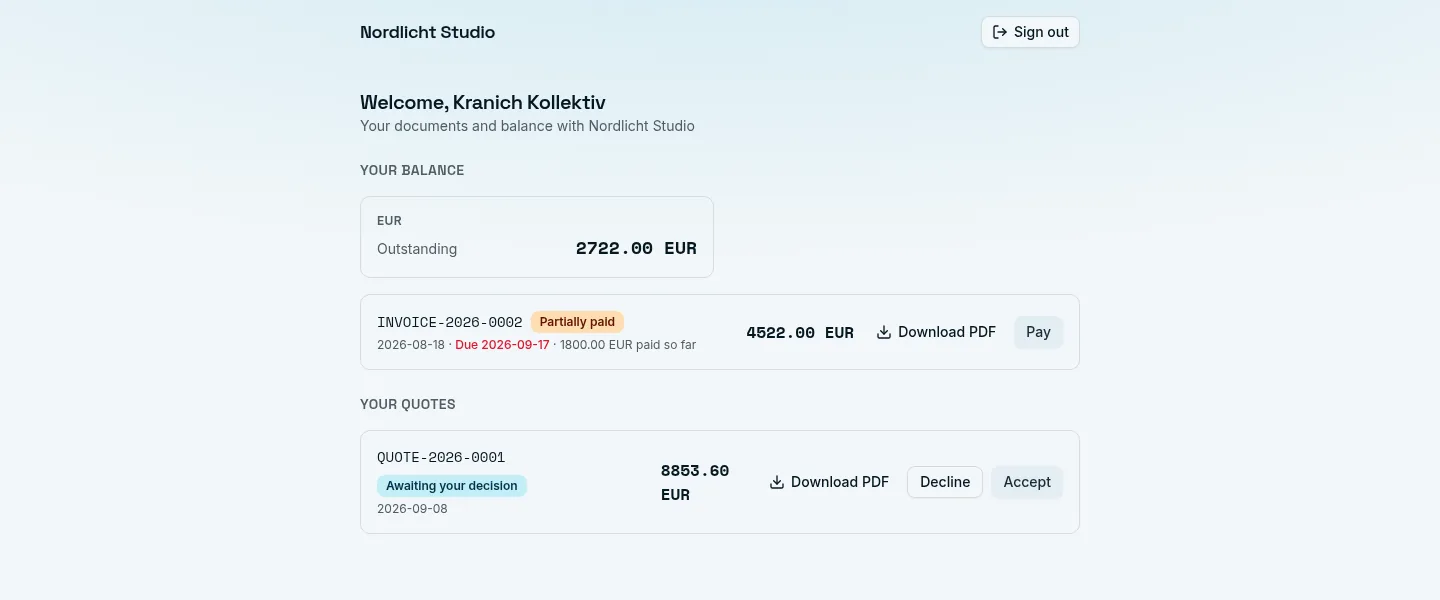This screenshot has width=1440, height=600.
Task: Click the 1800.00 EUR paid so far text
Action: coord(628,345)
